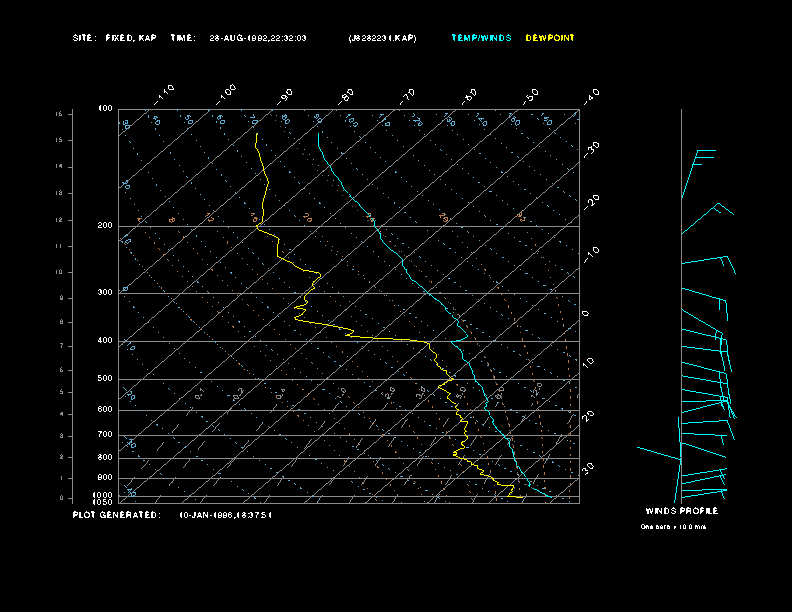This screenshot has width=792, height=612.
Task: Click the sounding timestamp 28-AUG-1992,22:32:03
Action: coord(258,38)
